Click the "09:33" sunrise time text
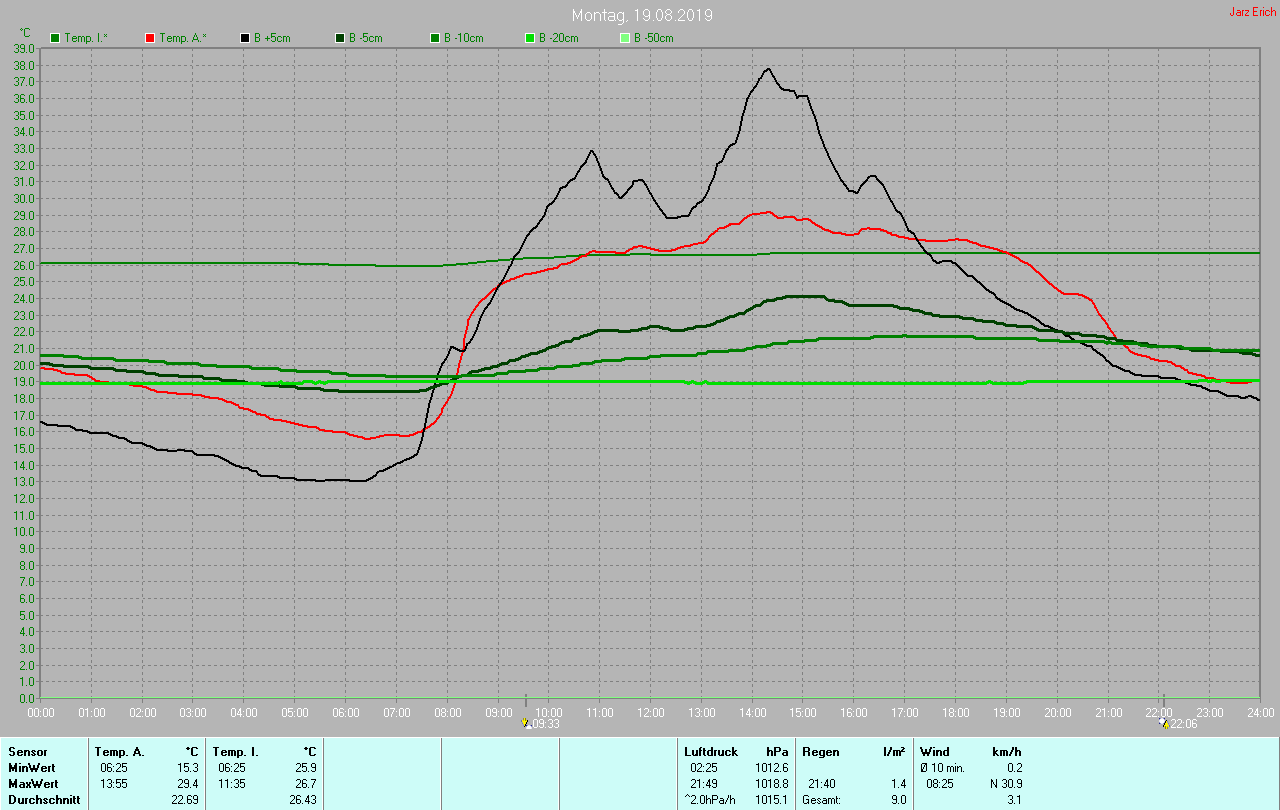Viewport: 1280px width, 810px height. 546,724
